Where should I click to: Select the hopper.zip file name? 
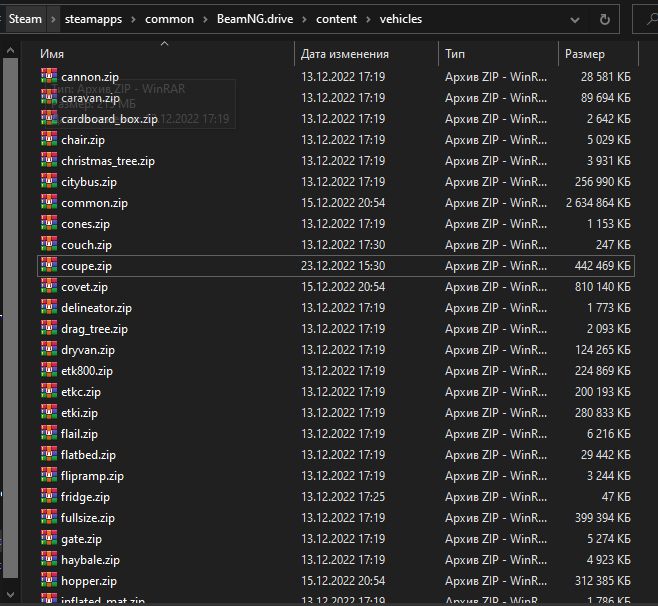89,581
